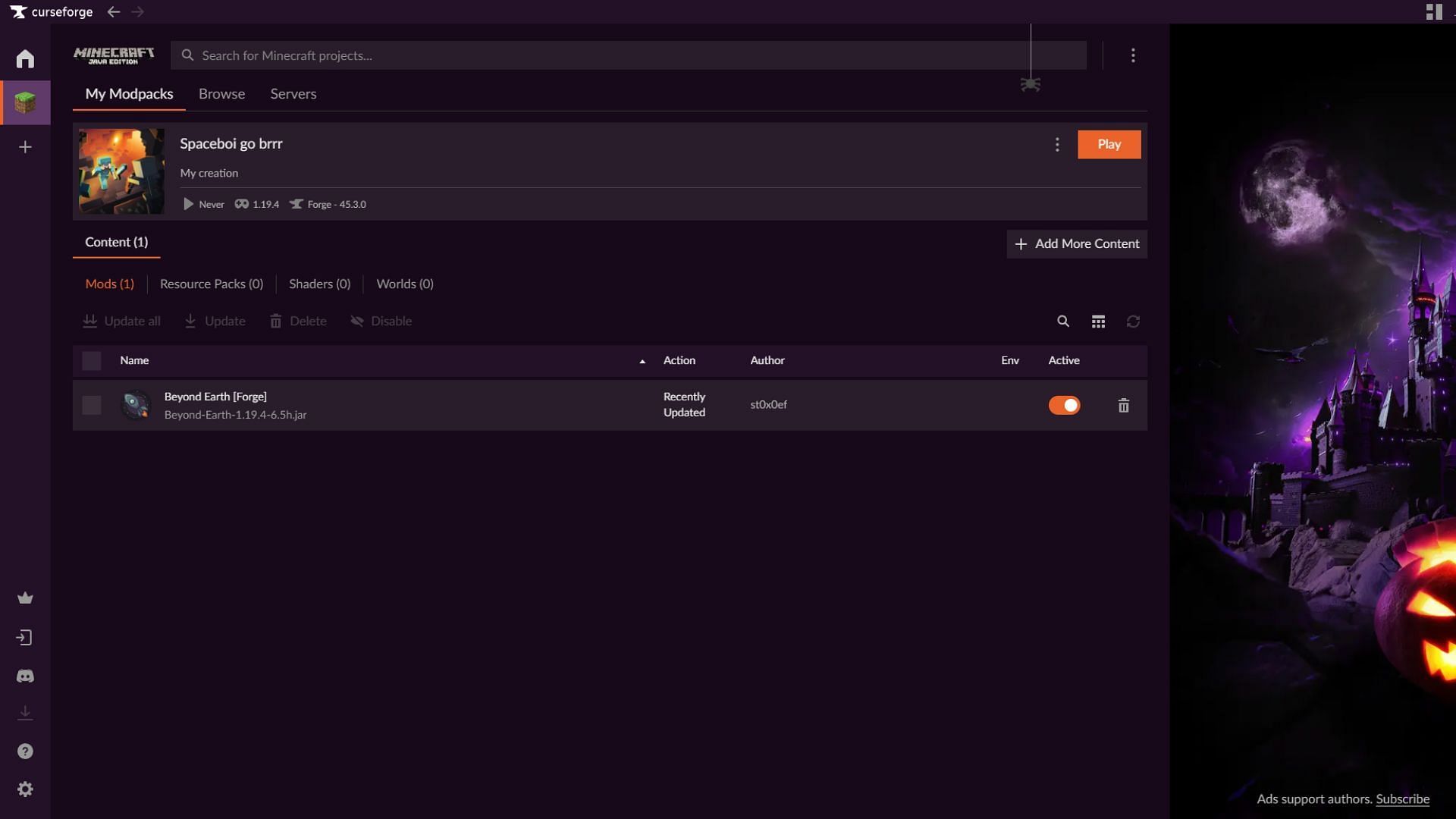The image size is (1456, 819).
Task: Expand the modpack three-dot options menu
Action: [1057, 143]
